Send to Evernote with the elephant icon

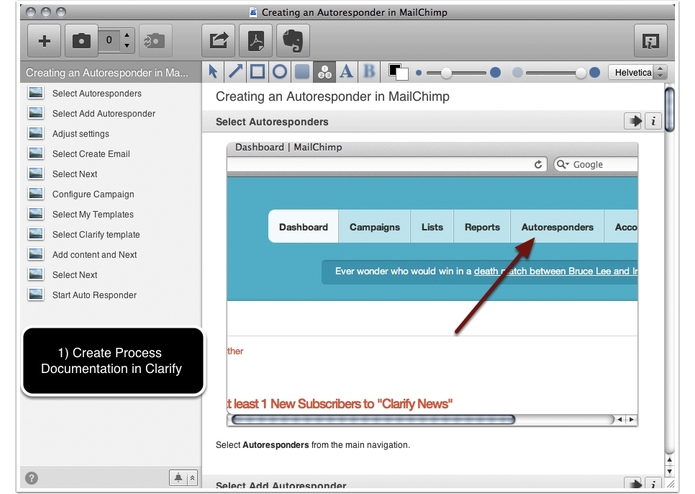pyautogui.click(x=293, y=40)
